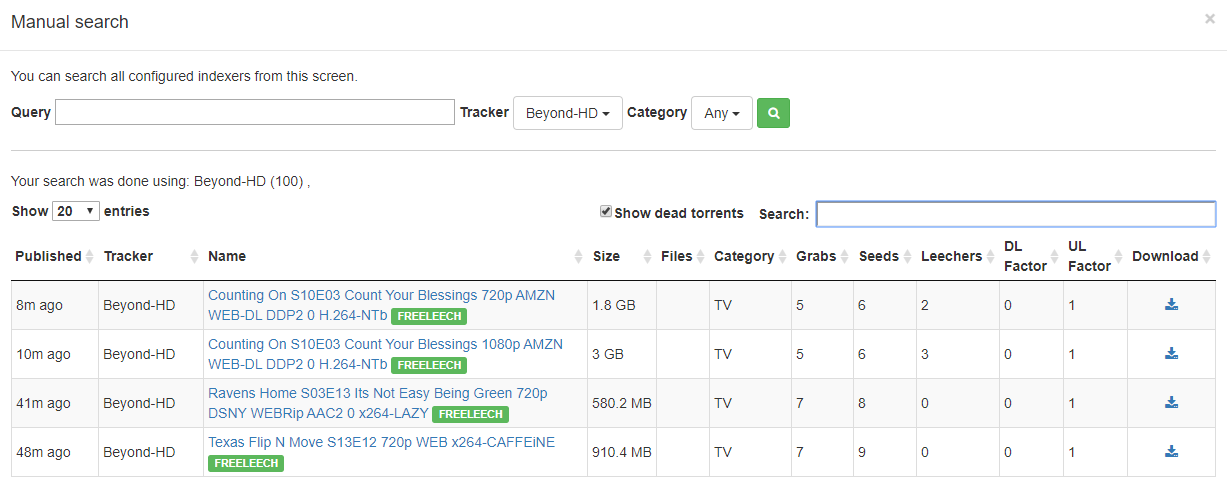The image size is (1227, 477).
Task: Download the Texas Flip N Move torrent
Action: coord(1171,452)
